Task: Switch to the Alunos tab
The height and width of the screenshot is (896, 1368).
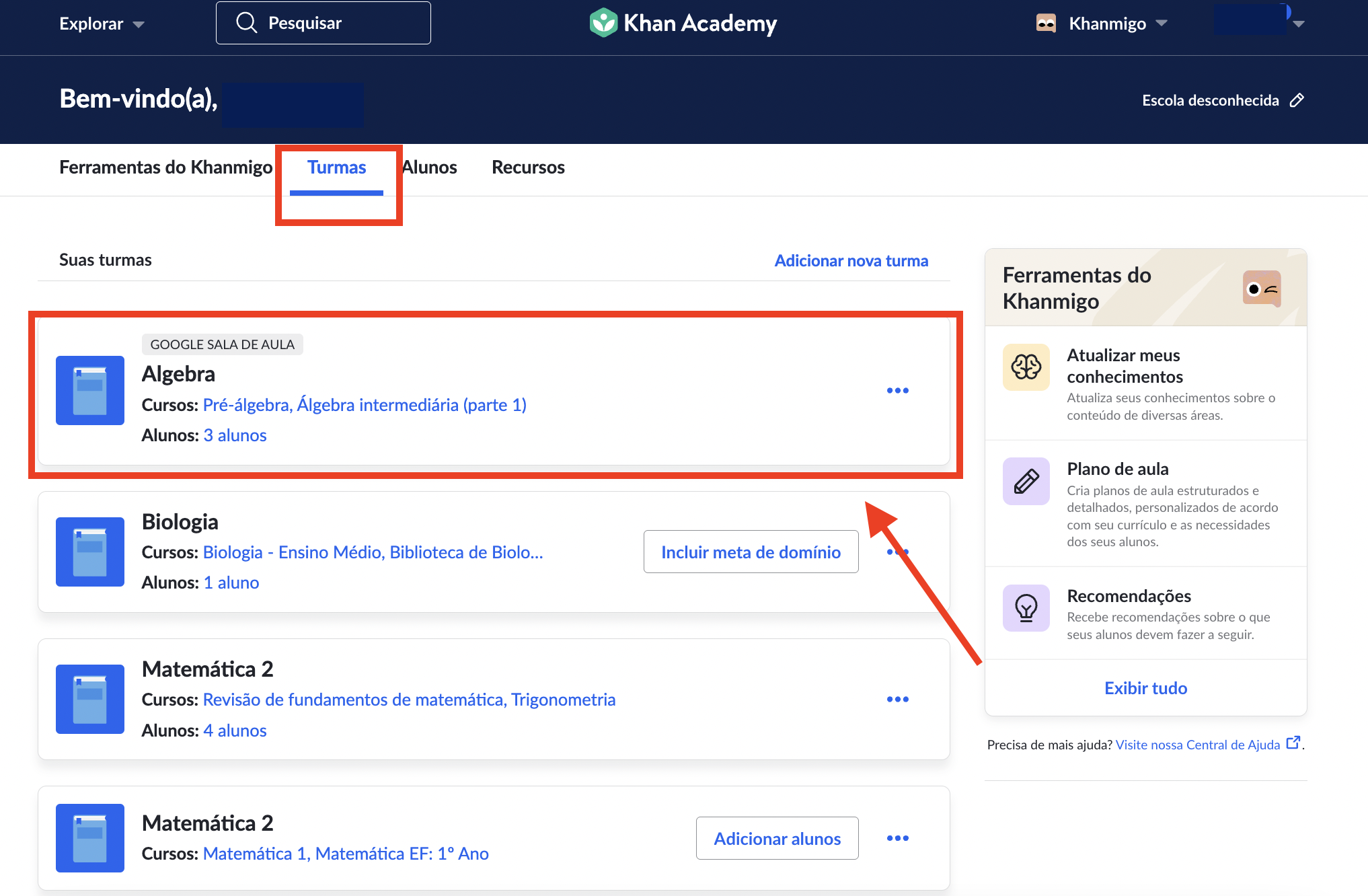Action: click(x=430, y=167)
